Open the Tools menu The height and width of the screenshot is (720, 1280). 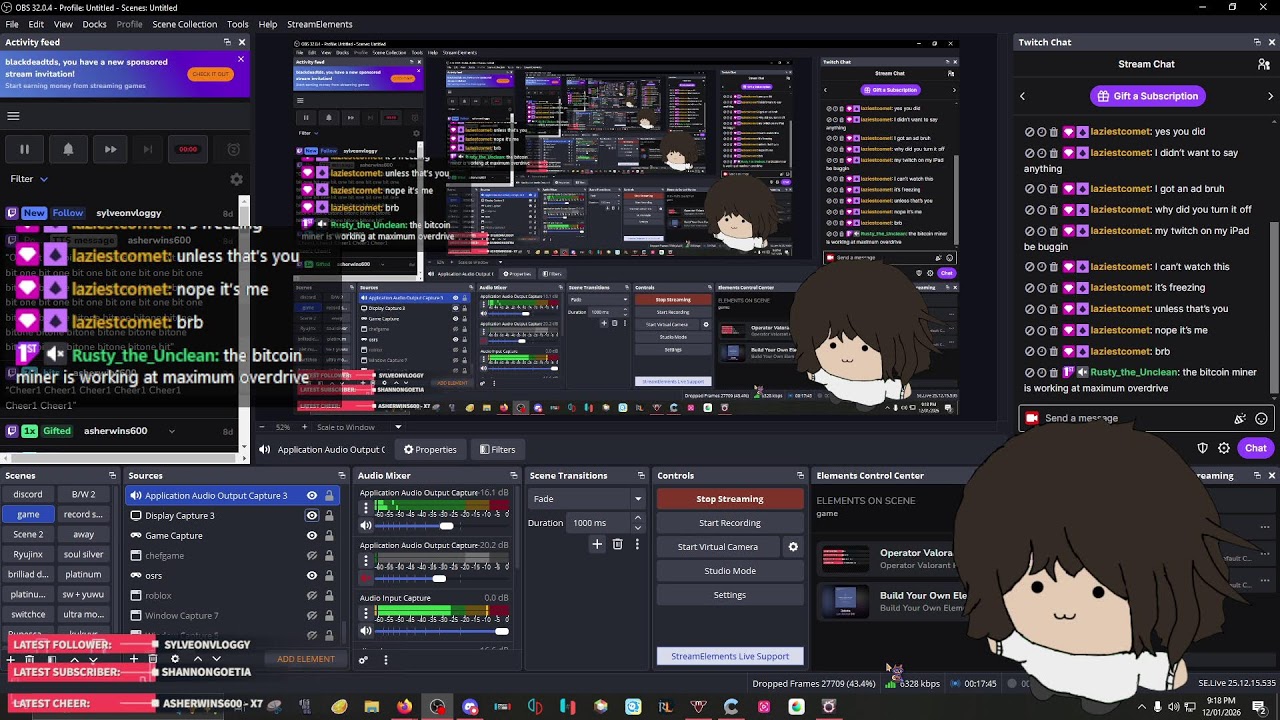237,24
